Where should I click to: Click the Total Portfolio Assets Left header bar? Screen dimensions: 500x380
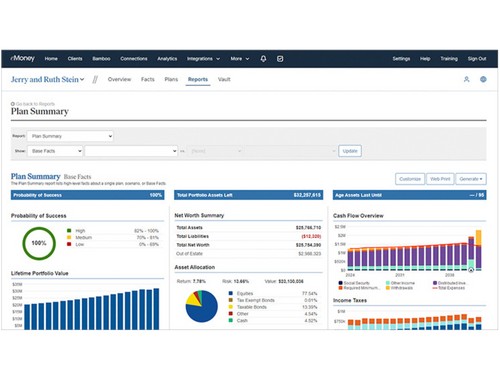click(249, 195)
